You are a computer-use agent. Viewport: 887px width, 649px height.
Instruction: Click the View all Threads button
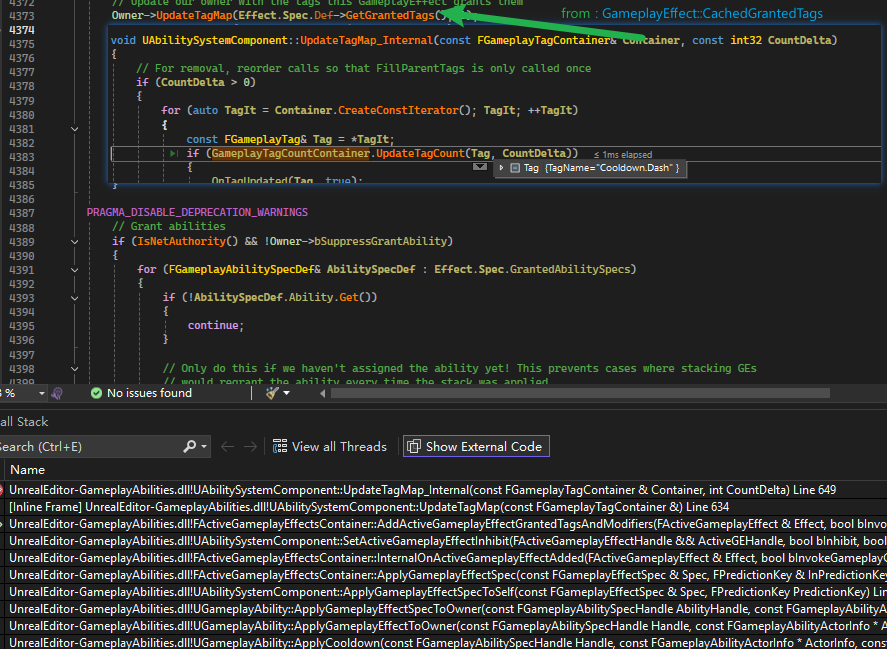tap(330, 446)
